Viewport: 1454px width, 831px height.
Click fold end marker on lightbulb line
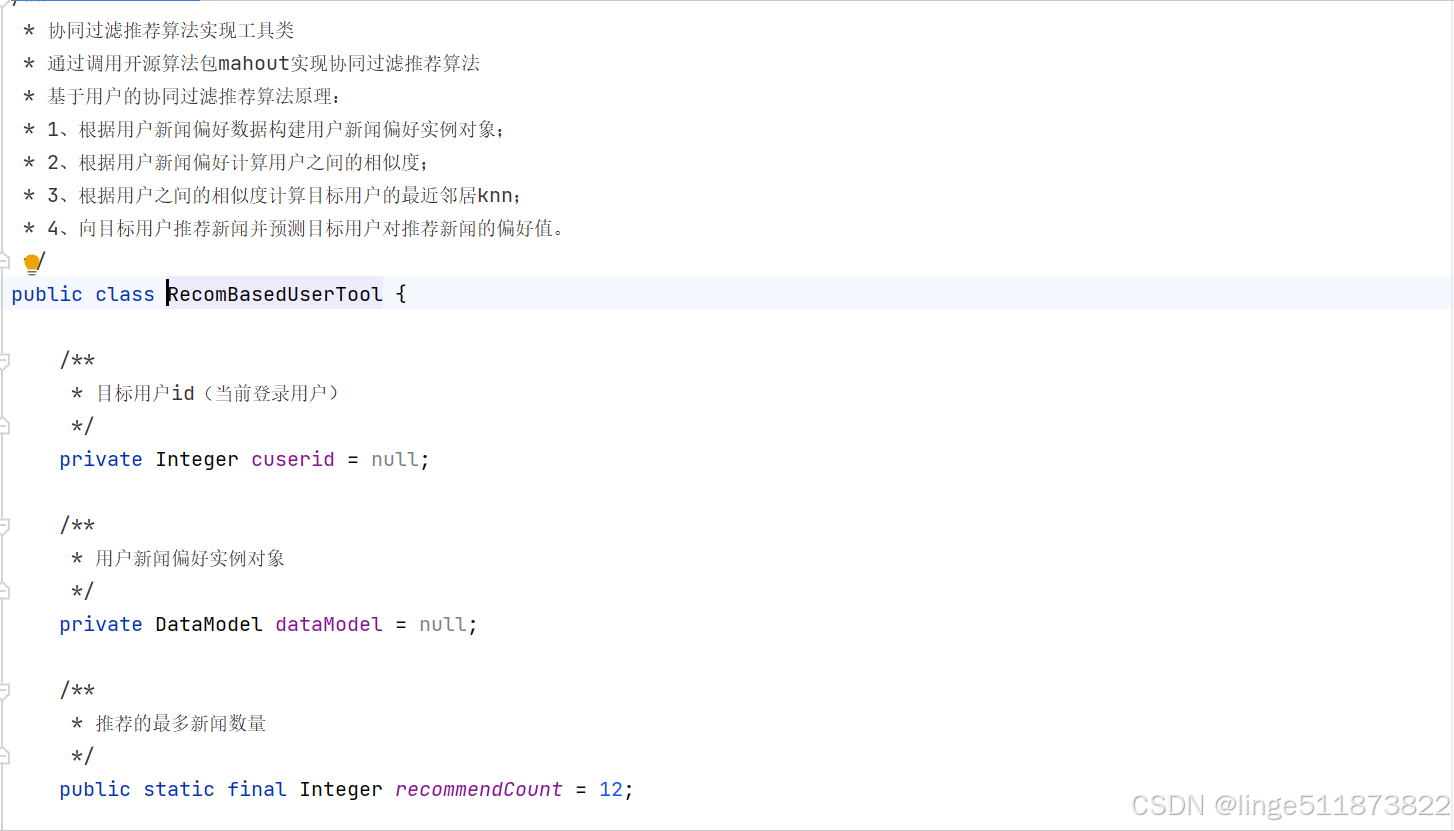(x=4, y=260)
